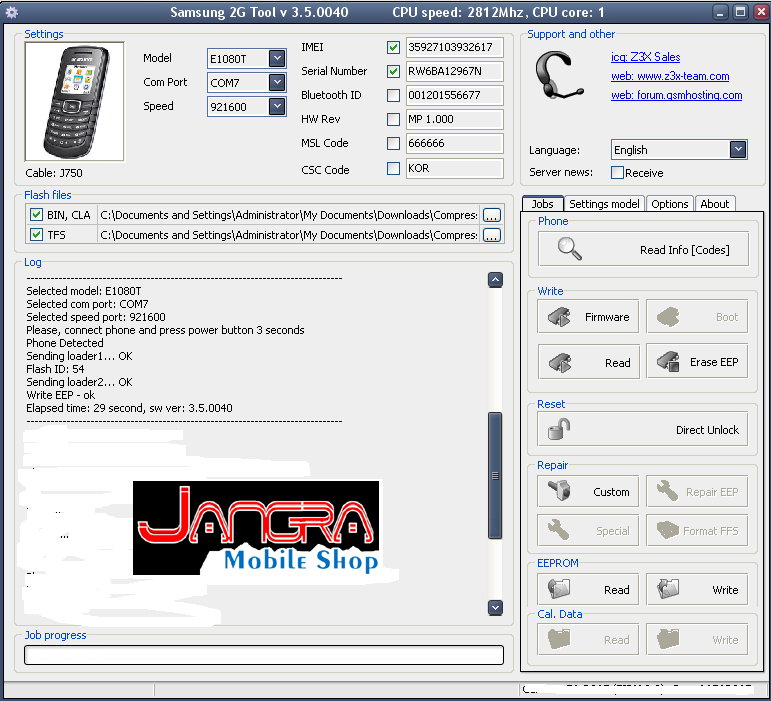The height and width of the screenshot is (701, 771).
Task: Click the Read Info [Codes] magnifier icon
Action: tap(569, 249)
